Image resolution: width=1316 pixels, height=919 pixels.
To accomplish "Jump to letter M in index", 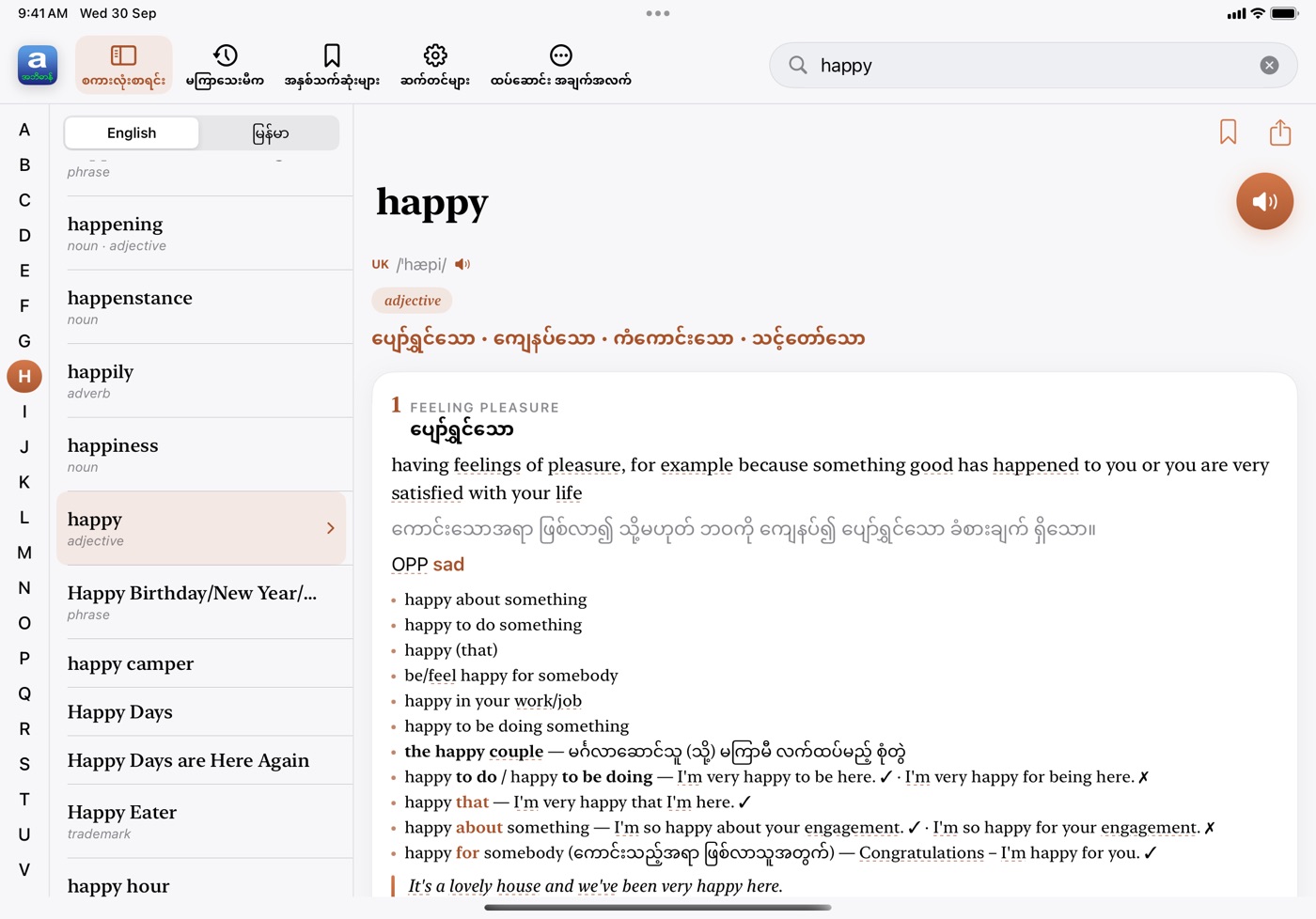I will (24, 553).
